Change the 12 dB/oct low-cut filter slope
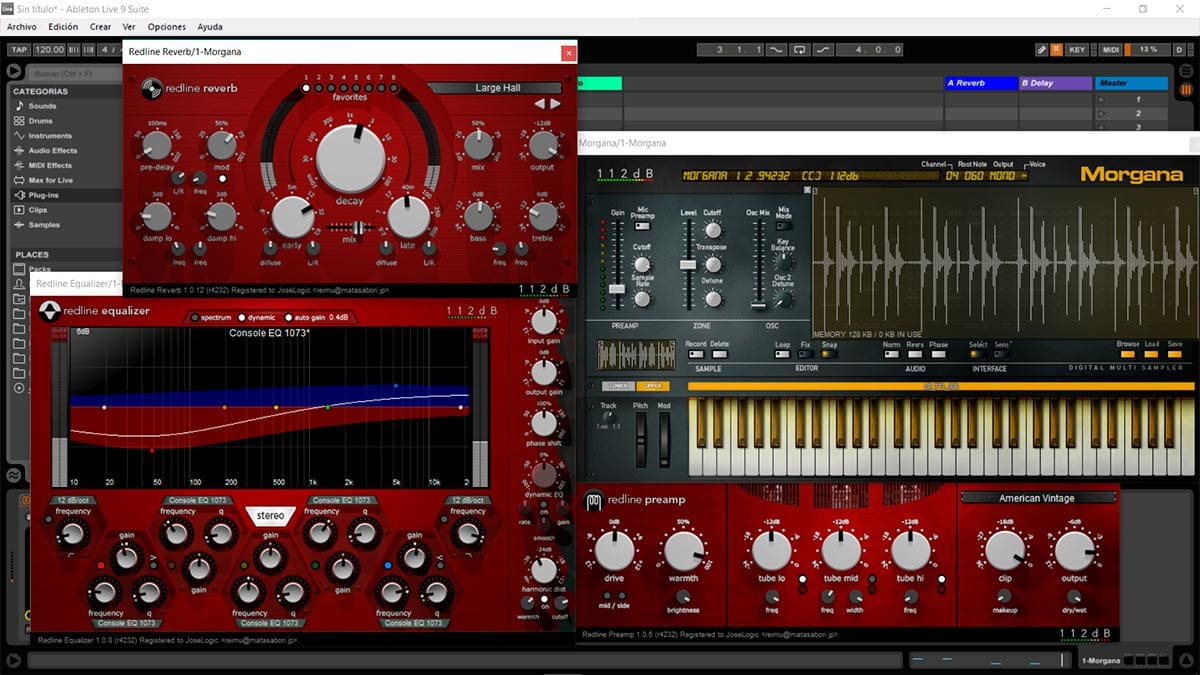 (73, 500)
